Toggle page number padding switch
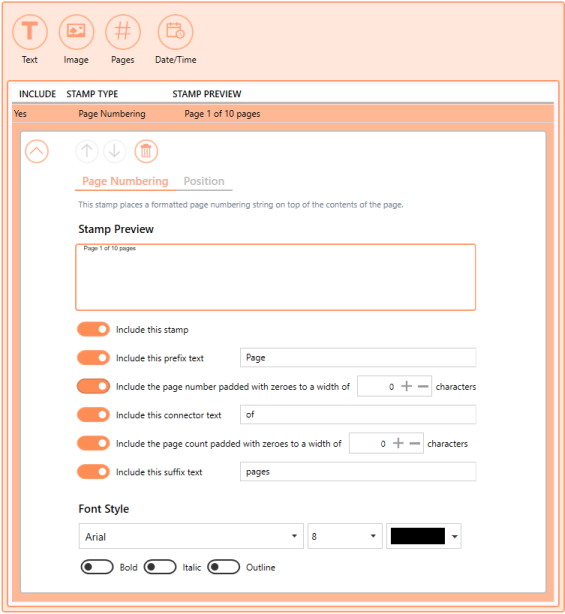The height and width of the screenshot is (614, 565). coord(93,386)
